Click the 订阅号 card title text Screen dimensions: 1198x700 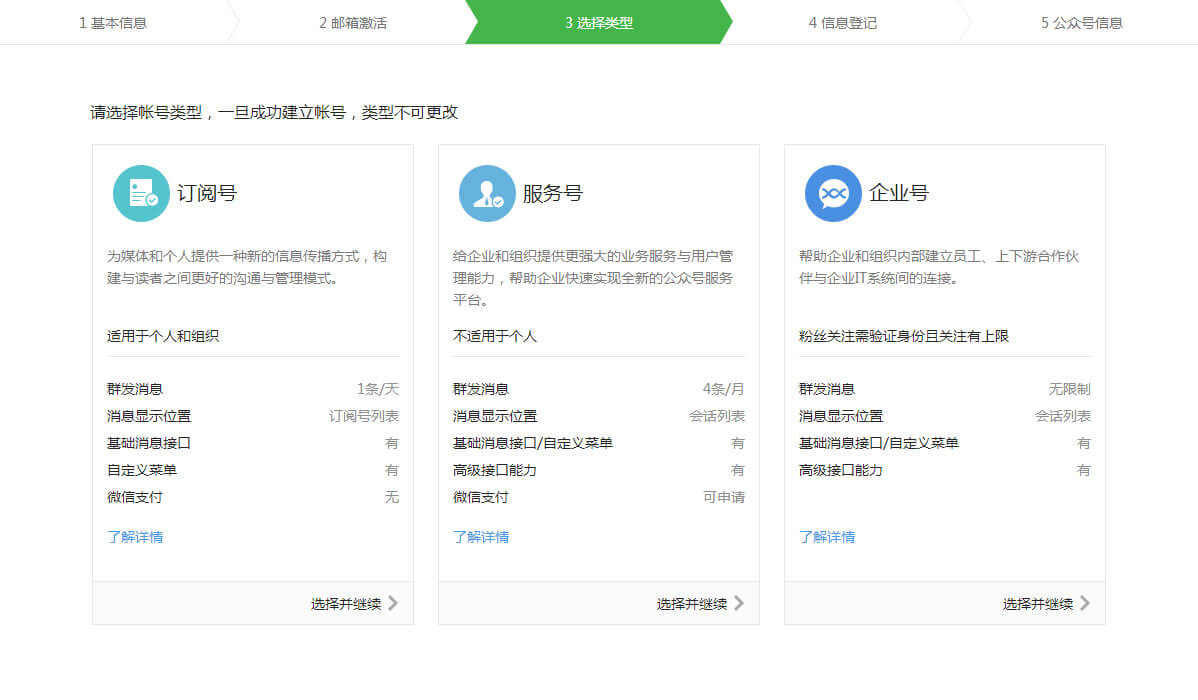pos(207,193)
